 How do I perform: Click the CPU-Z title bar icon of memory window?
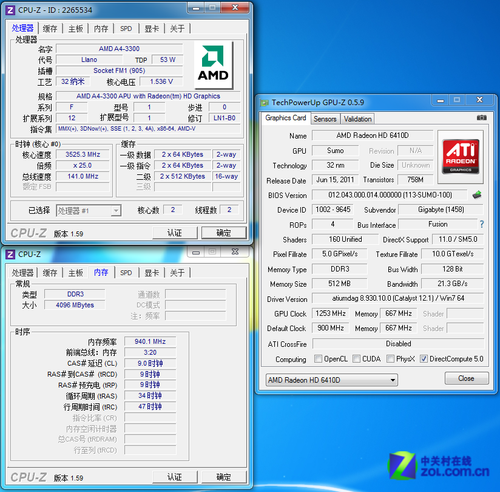coord(10,254)
